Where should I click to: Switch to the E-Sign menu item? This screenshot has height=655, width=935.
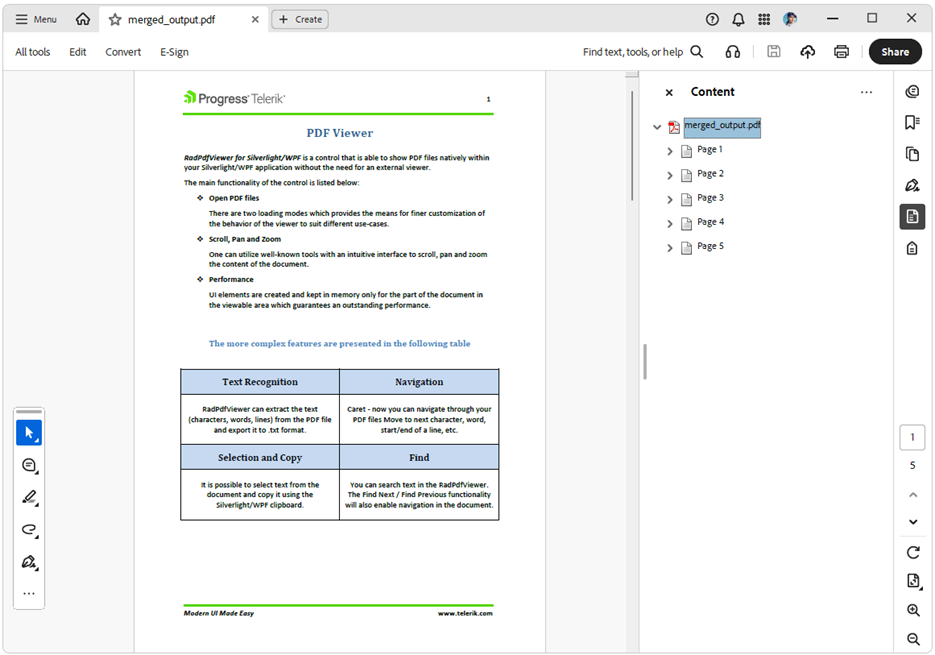173,51
